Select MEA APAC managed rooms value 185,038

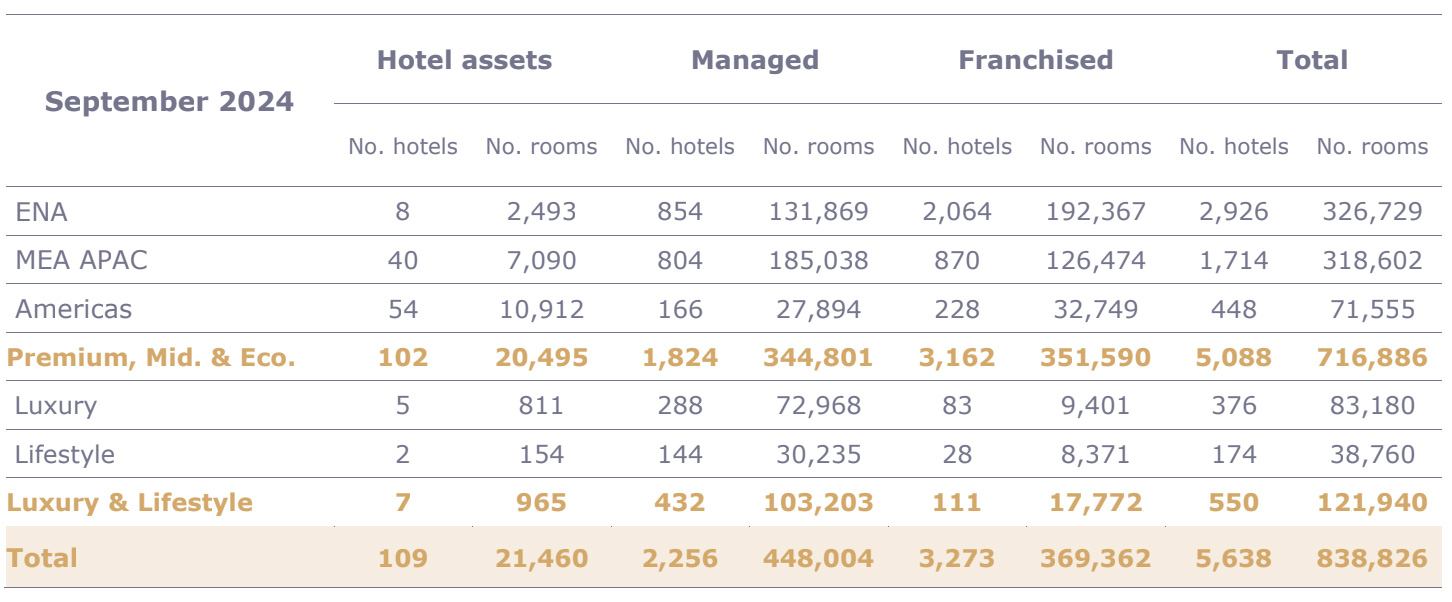coord(818,261)
